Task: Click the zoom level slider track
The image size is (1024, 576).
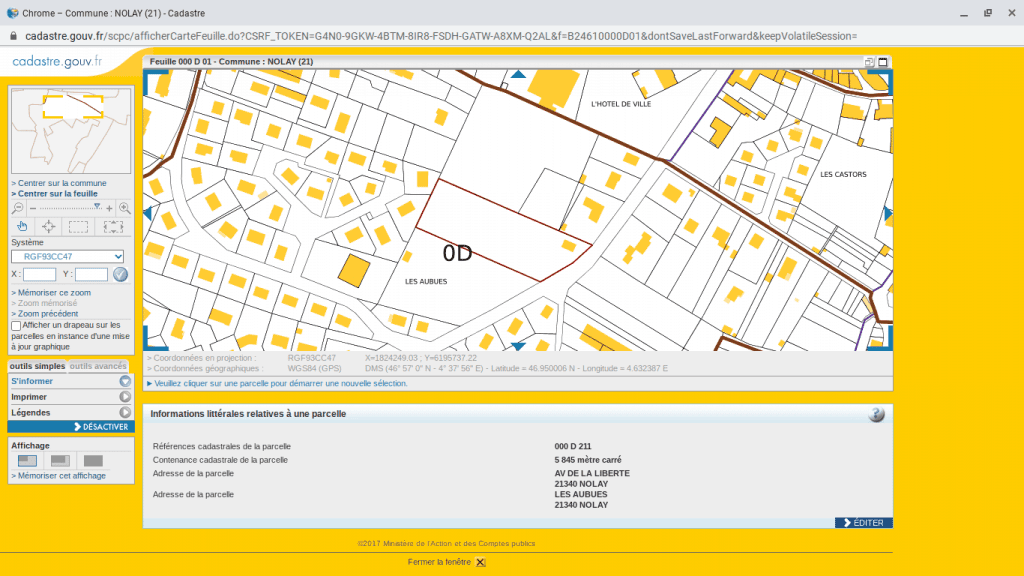Action: [70, 208]
